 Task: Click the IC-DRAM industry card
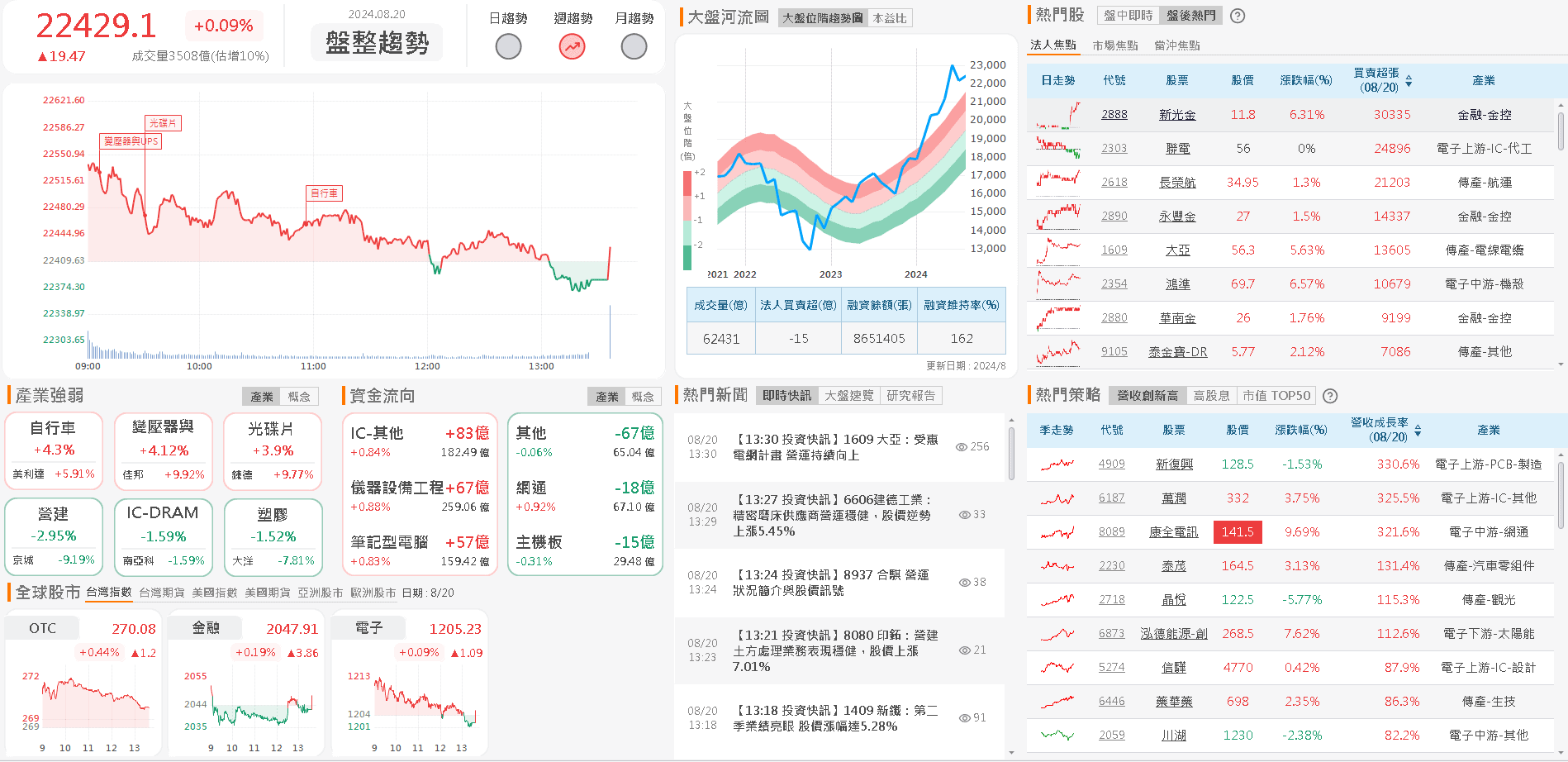tap(163, 536)
